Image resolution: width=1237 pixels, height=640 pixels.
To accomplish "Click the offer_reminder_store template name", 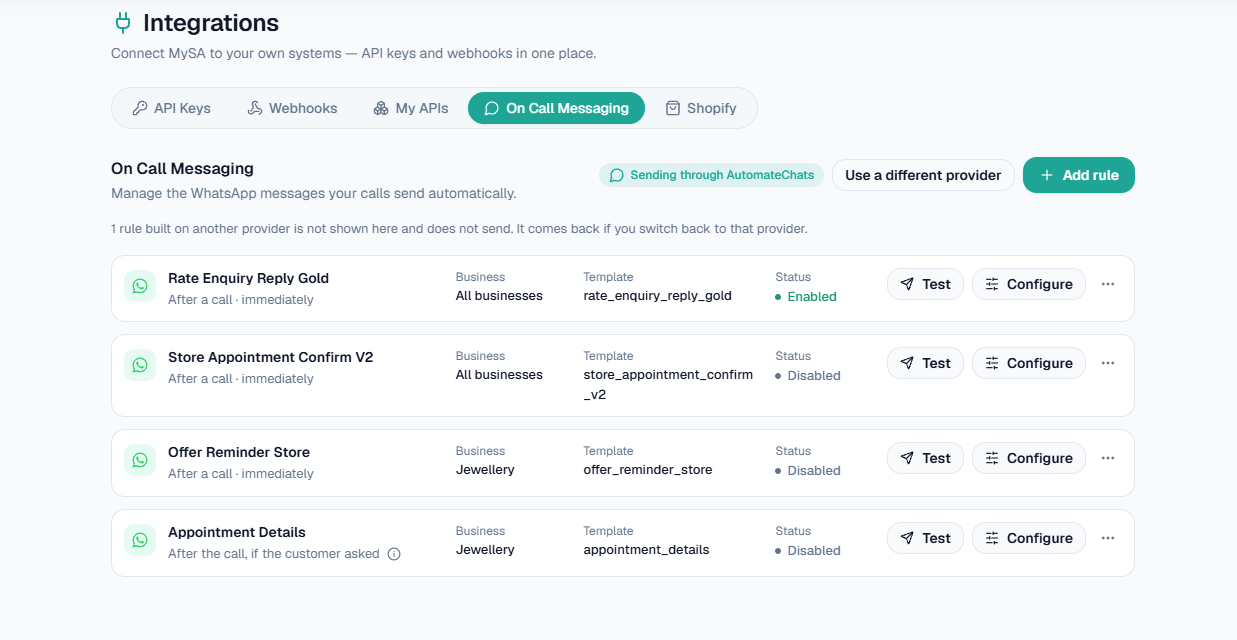I will [x=648, y=470].
